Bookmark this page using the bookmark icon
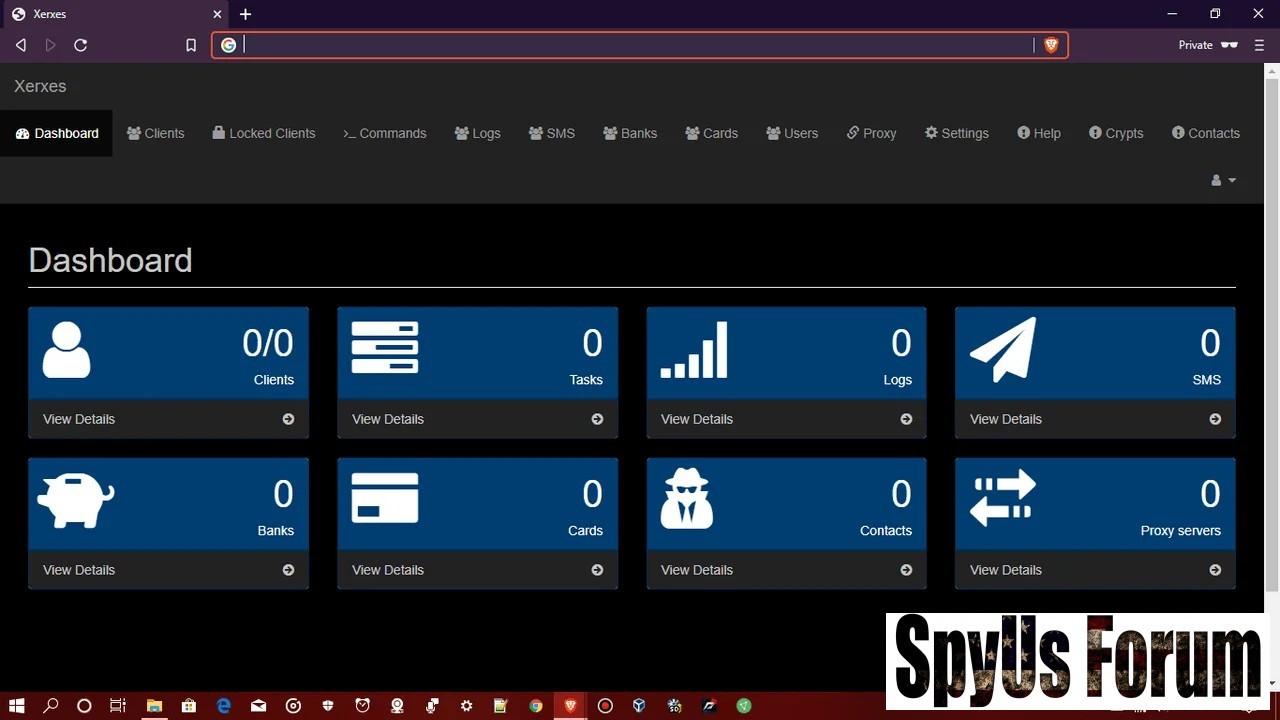The image size is (1280, 720). pyautogui.click(x=191, y=45)
